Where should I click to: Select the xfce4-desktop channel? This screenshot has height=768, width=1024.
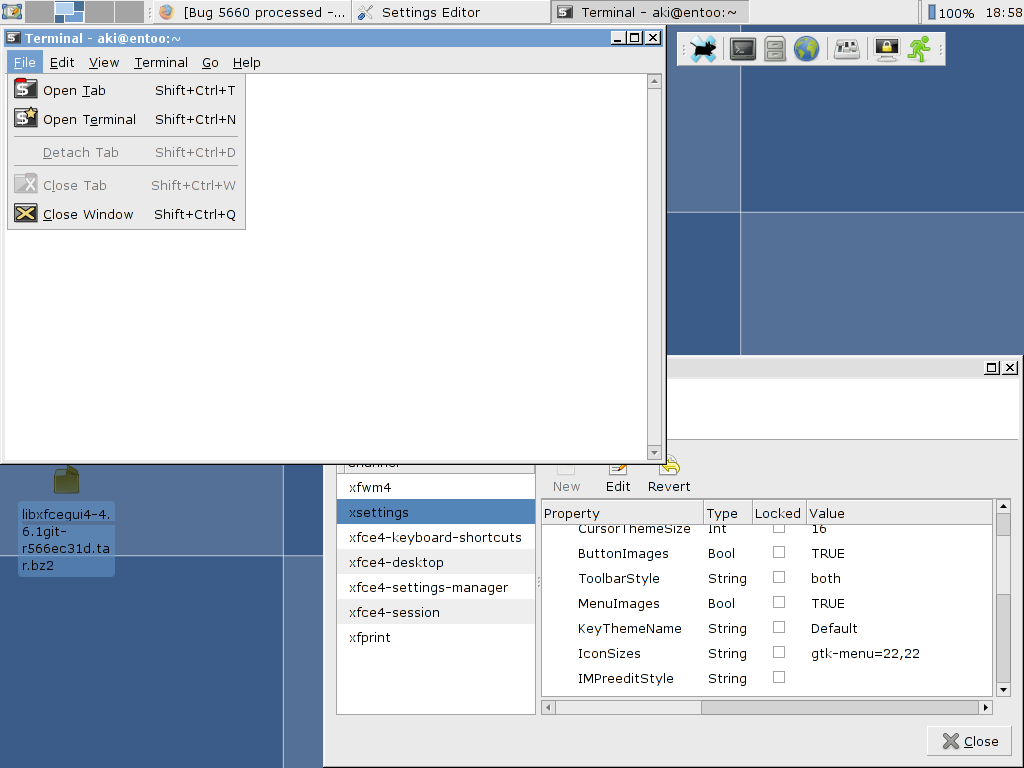coord(396,562)
